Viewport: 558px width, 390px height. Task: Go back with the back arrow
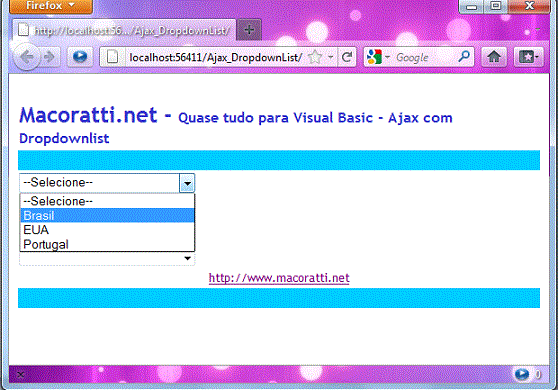pos(27,57)
